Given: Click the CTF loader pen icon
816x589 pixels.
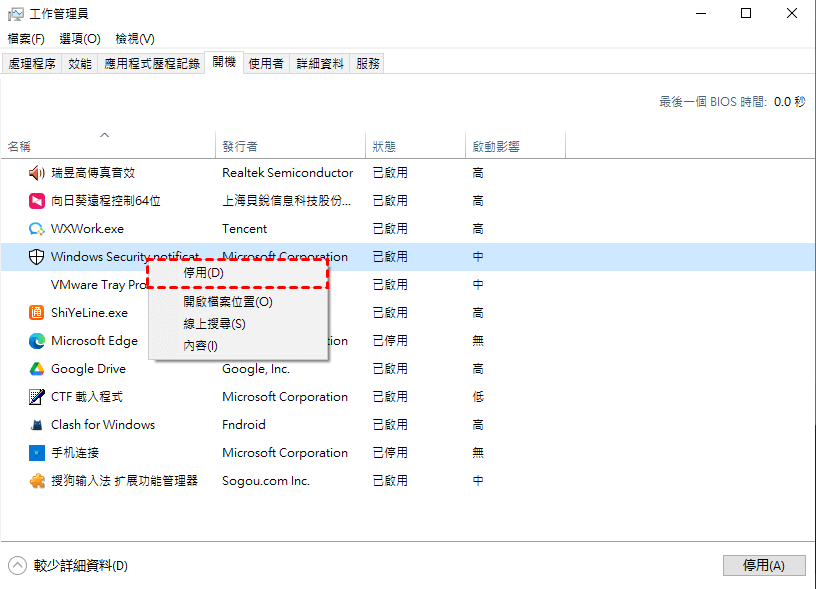Looking at the screenshot, I should [x=36, y=397].
